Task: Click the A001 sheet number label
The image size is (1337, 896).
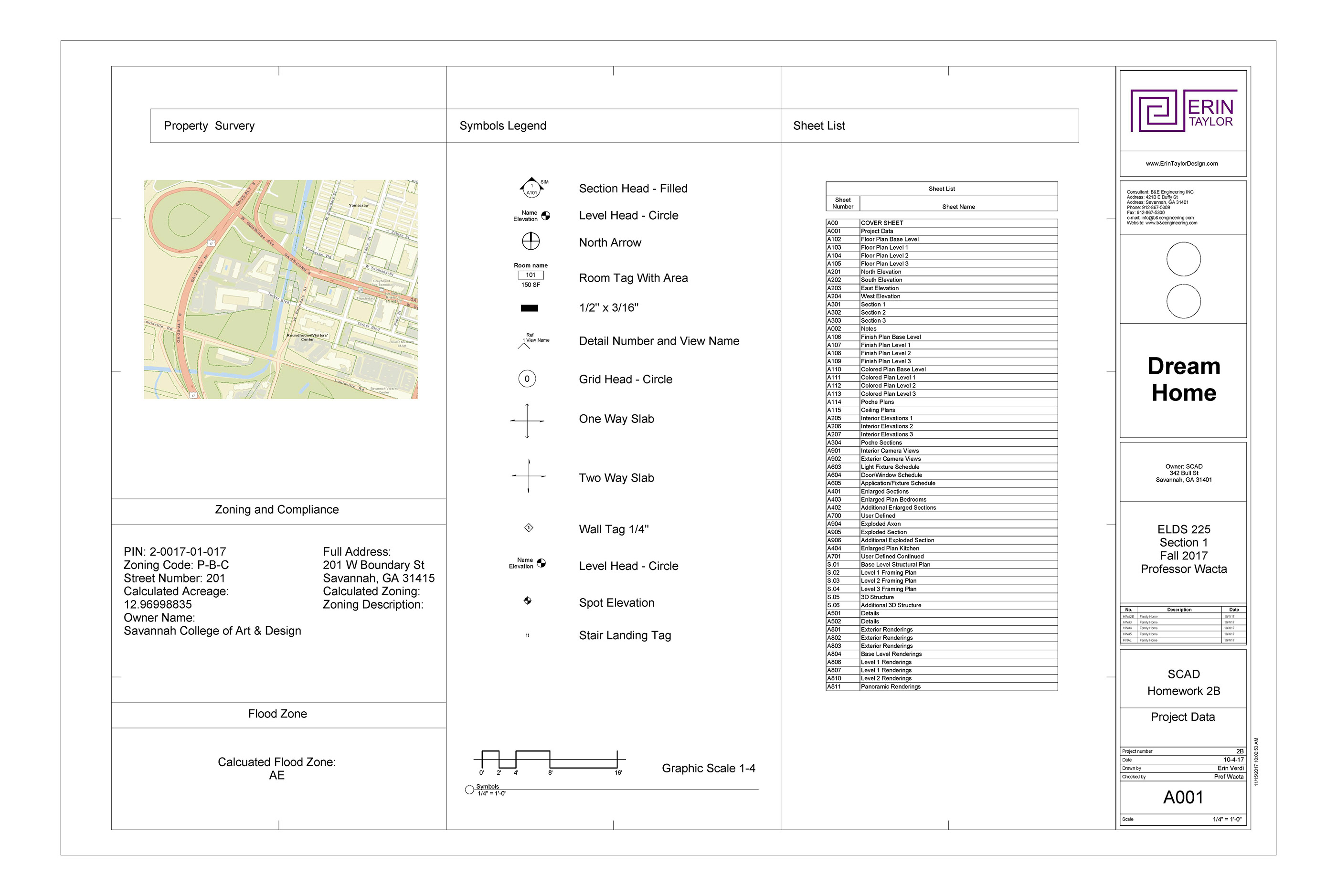Action: click(x=1183, y=797)
